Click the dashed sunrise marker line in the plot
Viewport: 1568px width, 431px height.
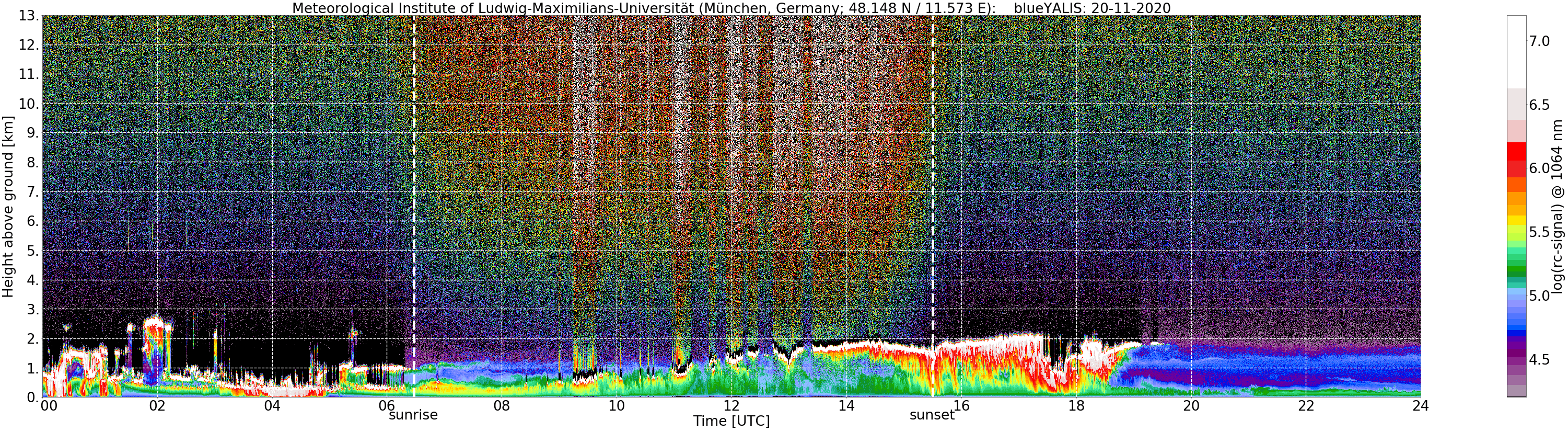[414, 206]
